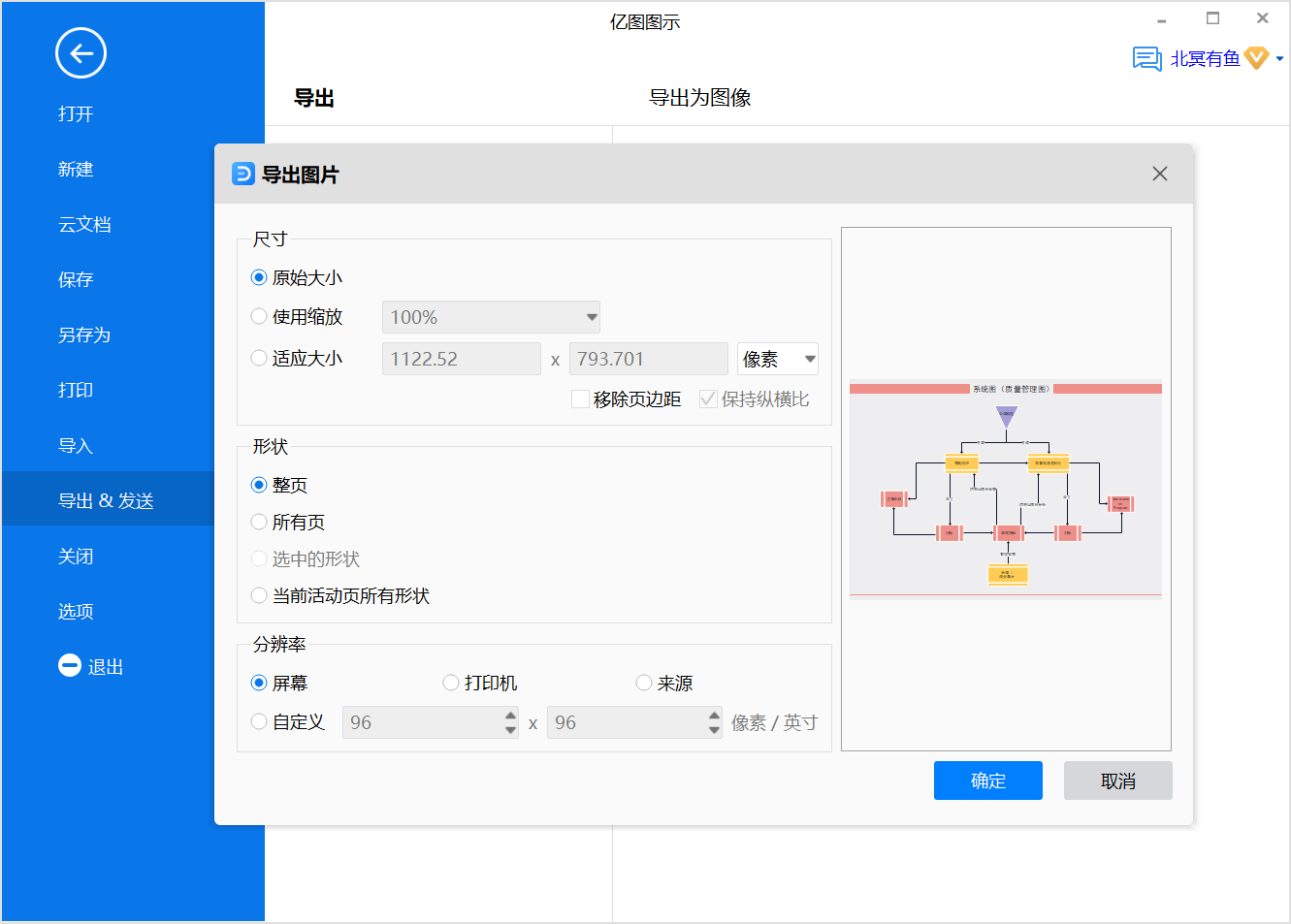The image size is (1291, 924).
Task: Expand the 100% zoom scale dropdown
Action: coord(591,317)
